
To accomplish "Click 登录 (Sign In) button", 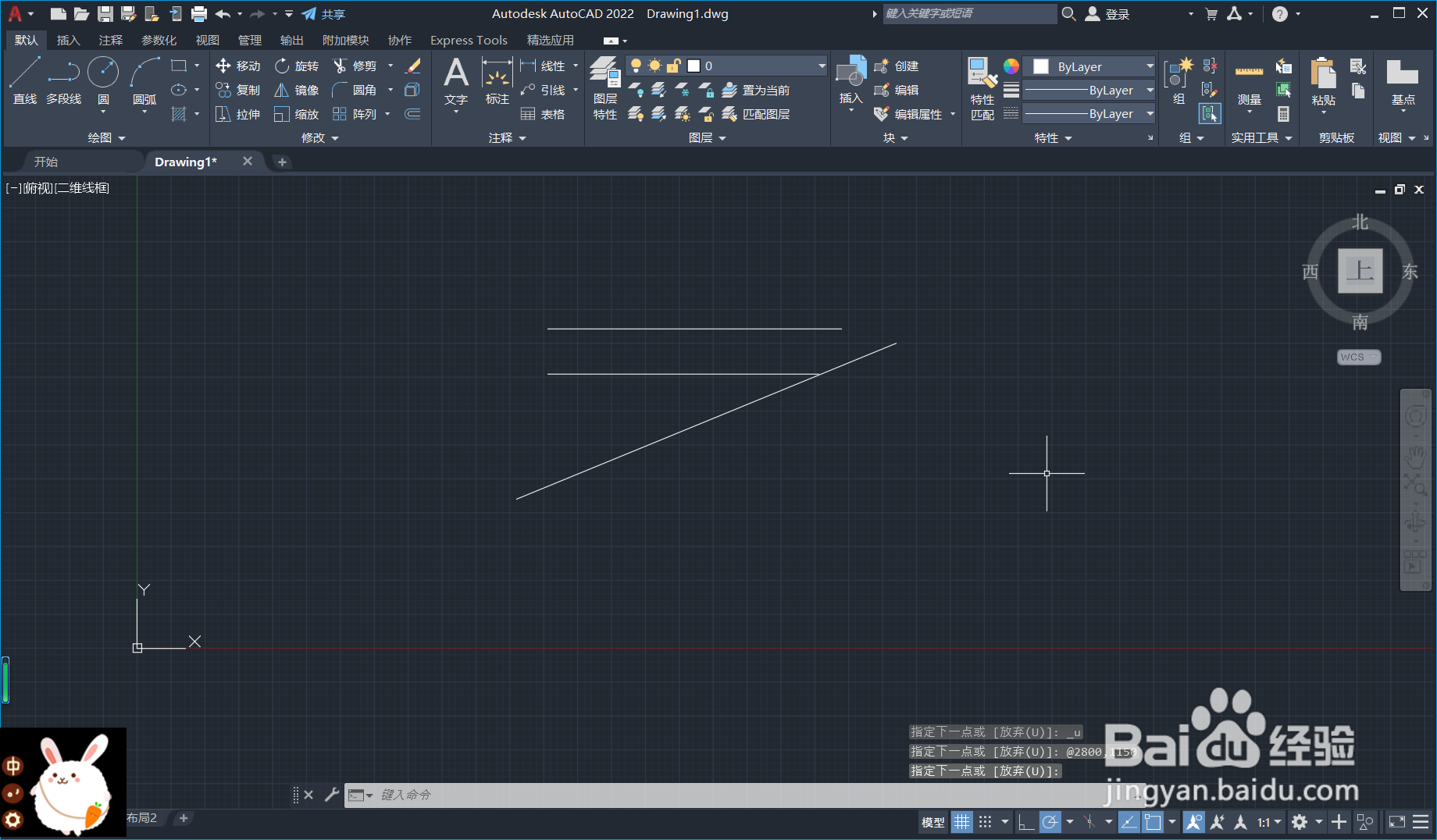I will 1108,14.
